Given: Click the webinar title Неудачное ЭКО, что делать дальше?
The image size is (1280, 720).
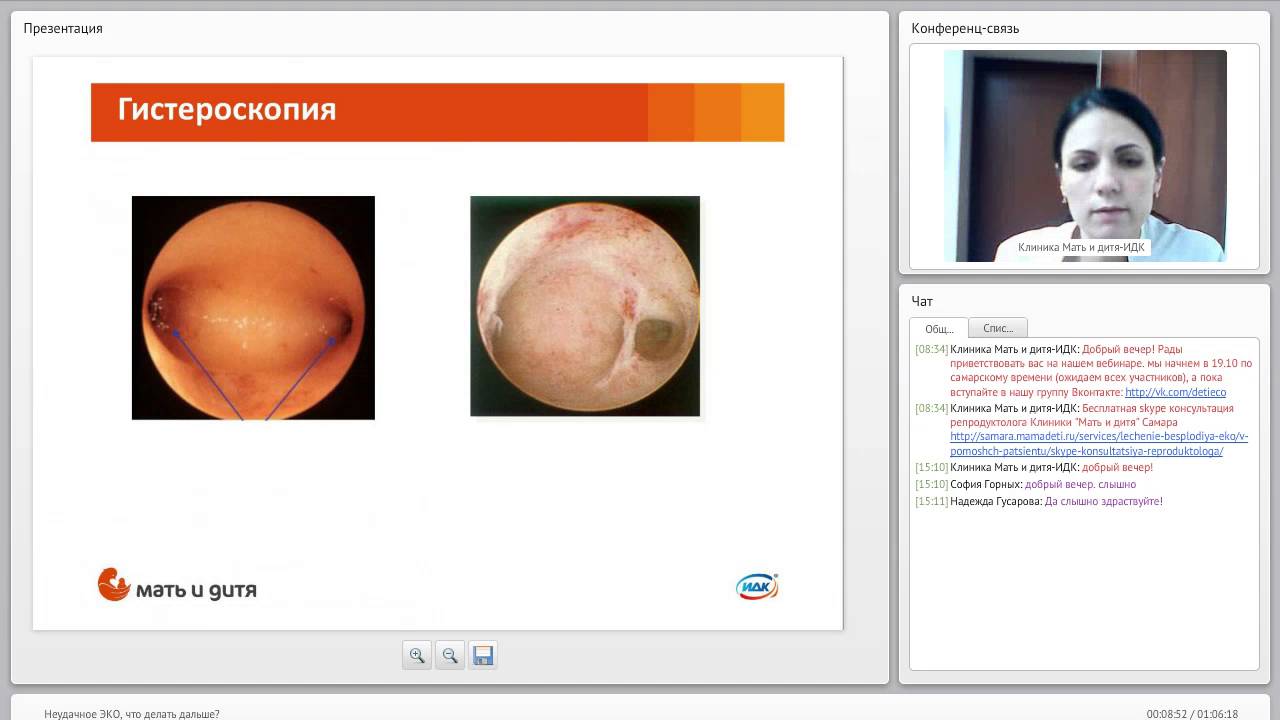Looking at the screenshot, I should (132, 714).
